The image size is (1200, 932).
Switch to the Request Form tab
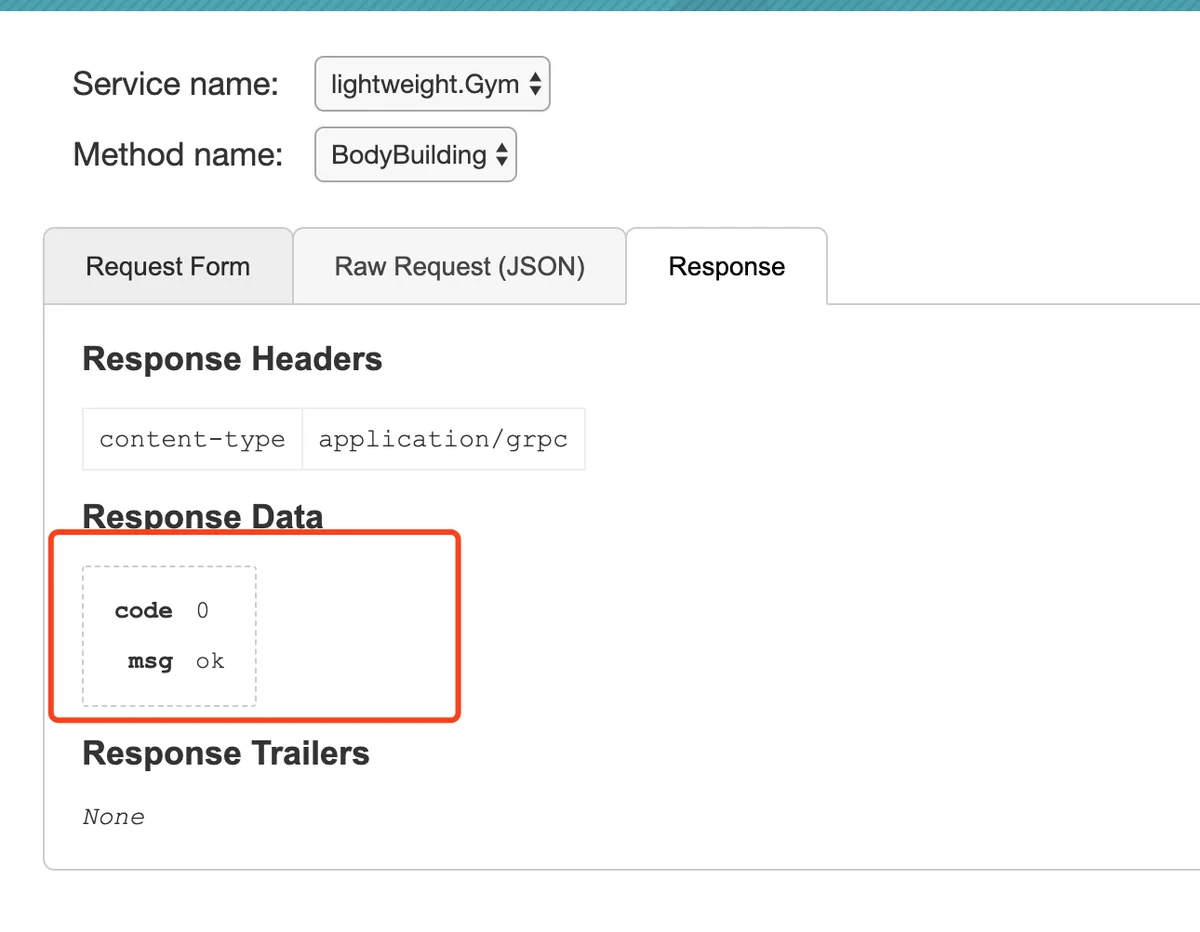click(x=168, y=267)
